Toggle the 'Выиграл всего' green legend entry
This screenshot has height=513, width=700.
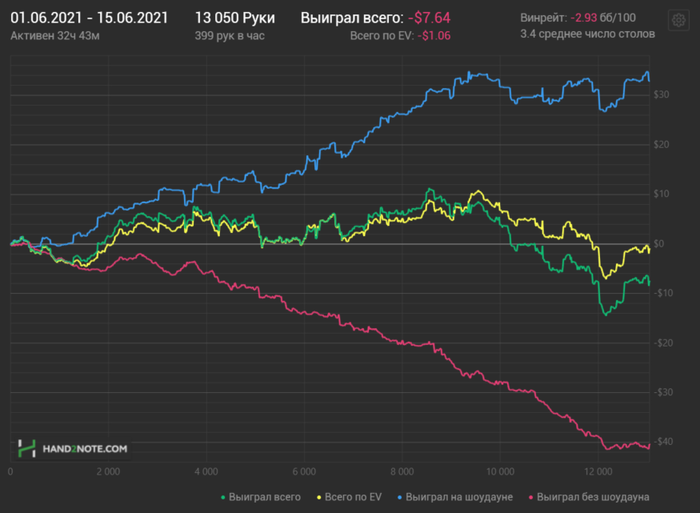pos(261,497)
